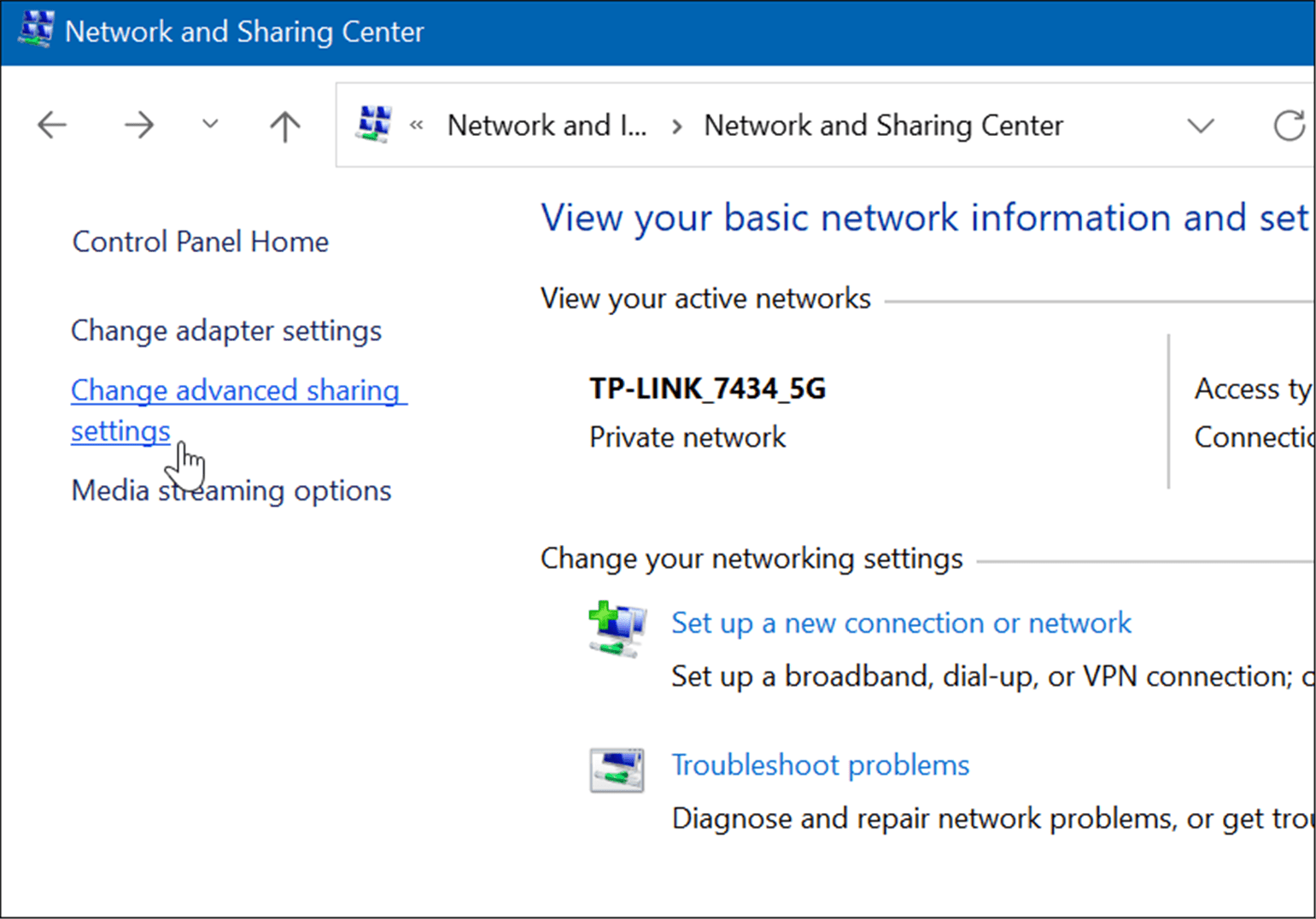Viewport: 1316px width, 919px height.
Task: Click the Troubleshoot problems monitor icon
Action: pos(617,770)
